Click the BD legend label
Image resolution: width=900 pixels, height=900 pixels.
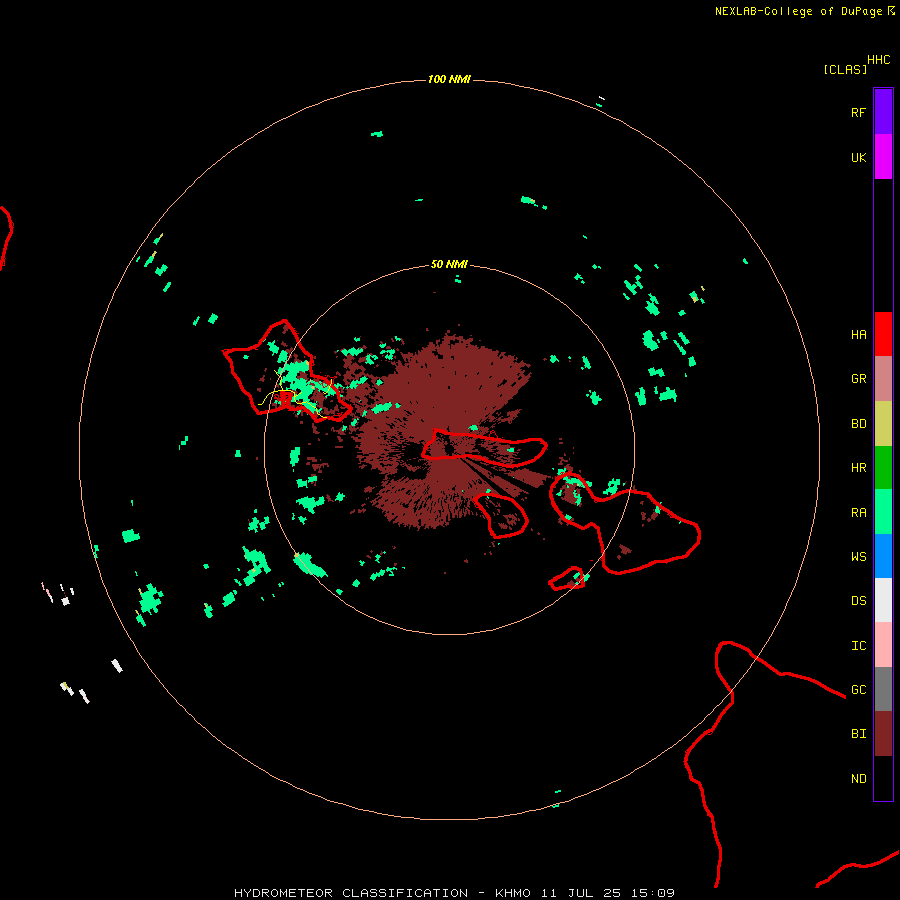point(858,424)
